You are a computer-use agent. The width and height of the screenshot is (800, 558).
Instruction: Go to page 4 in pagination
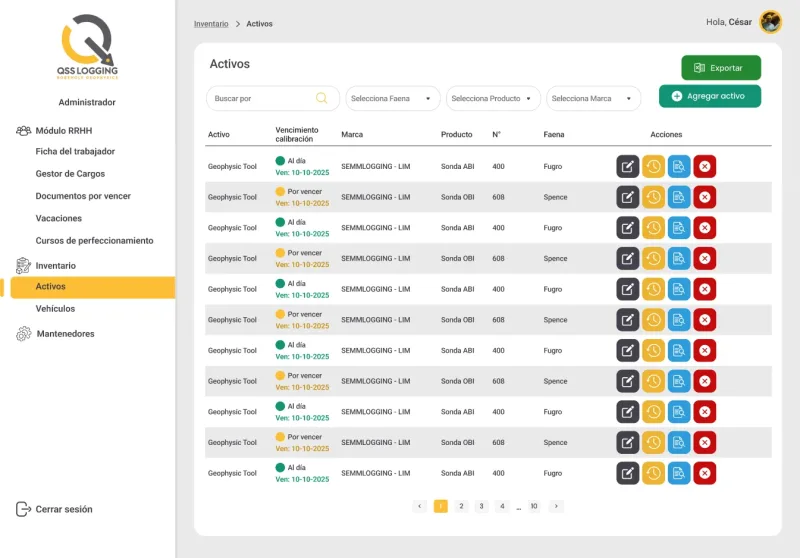tap(502, 506)
